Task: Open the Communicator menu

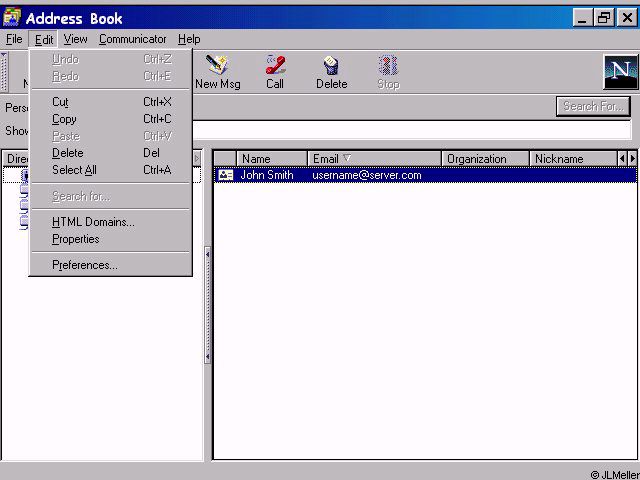Action: pos(132,39)
